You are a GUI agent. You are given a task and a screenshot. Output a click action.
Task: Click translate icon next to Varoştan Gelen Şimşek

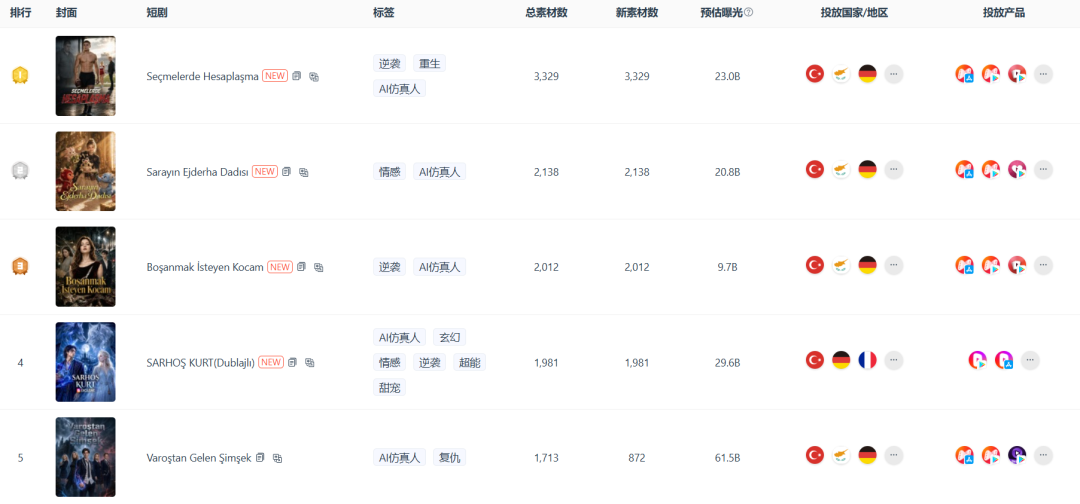tap(278, 458)
